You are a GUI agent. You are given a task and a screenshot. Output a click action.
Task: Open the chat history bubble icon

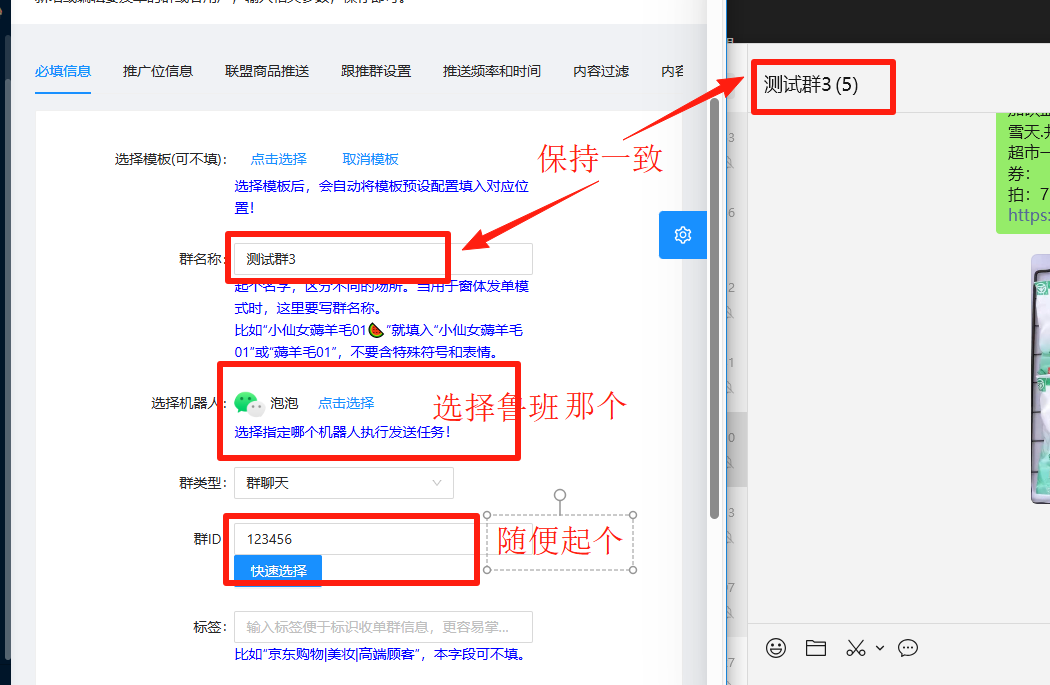908,648
